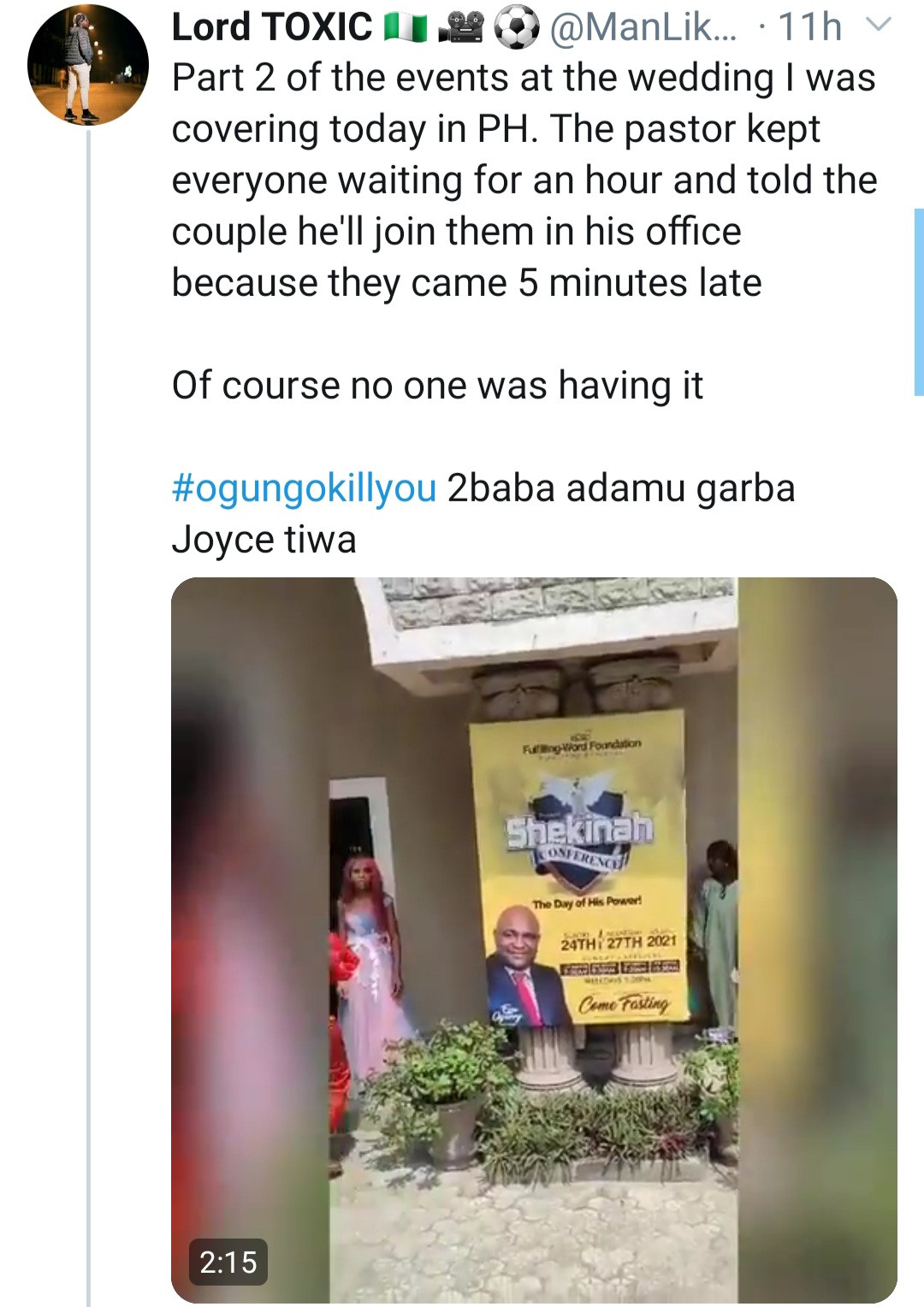
Task: Click the 11h tweet timestamp
Action: coord(809,27)
